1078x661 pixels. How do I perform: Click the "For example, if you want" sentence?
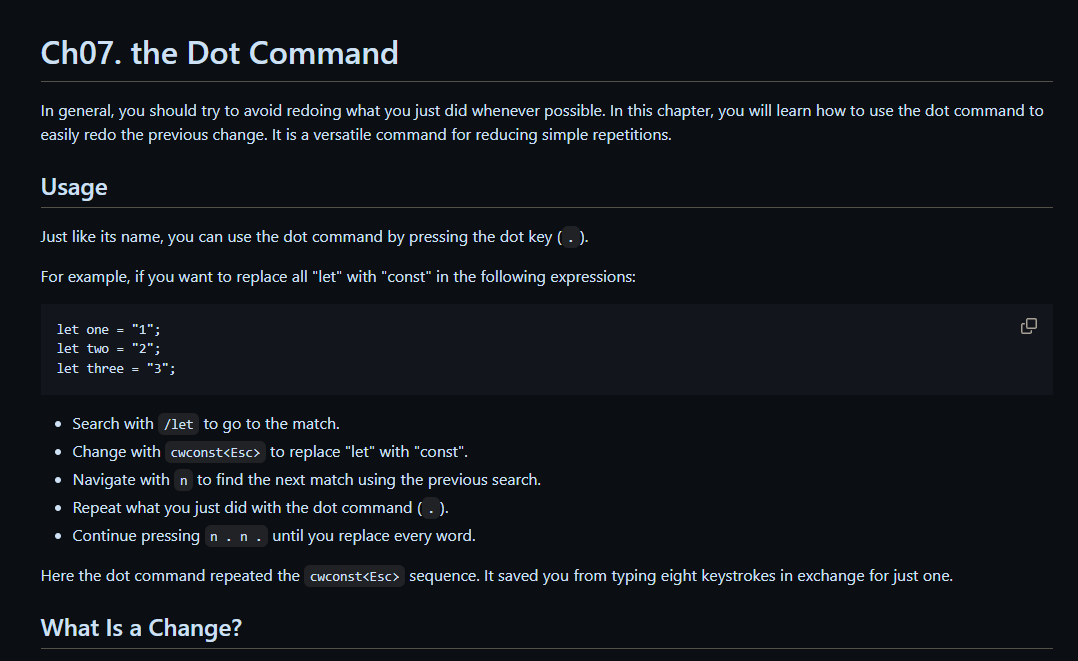pyautogui.click(x=338, y=276)
